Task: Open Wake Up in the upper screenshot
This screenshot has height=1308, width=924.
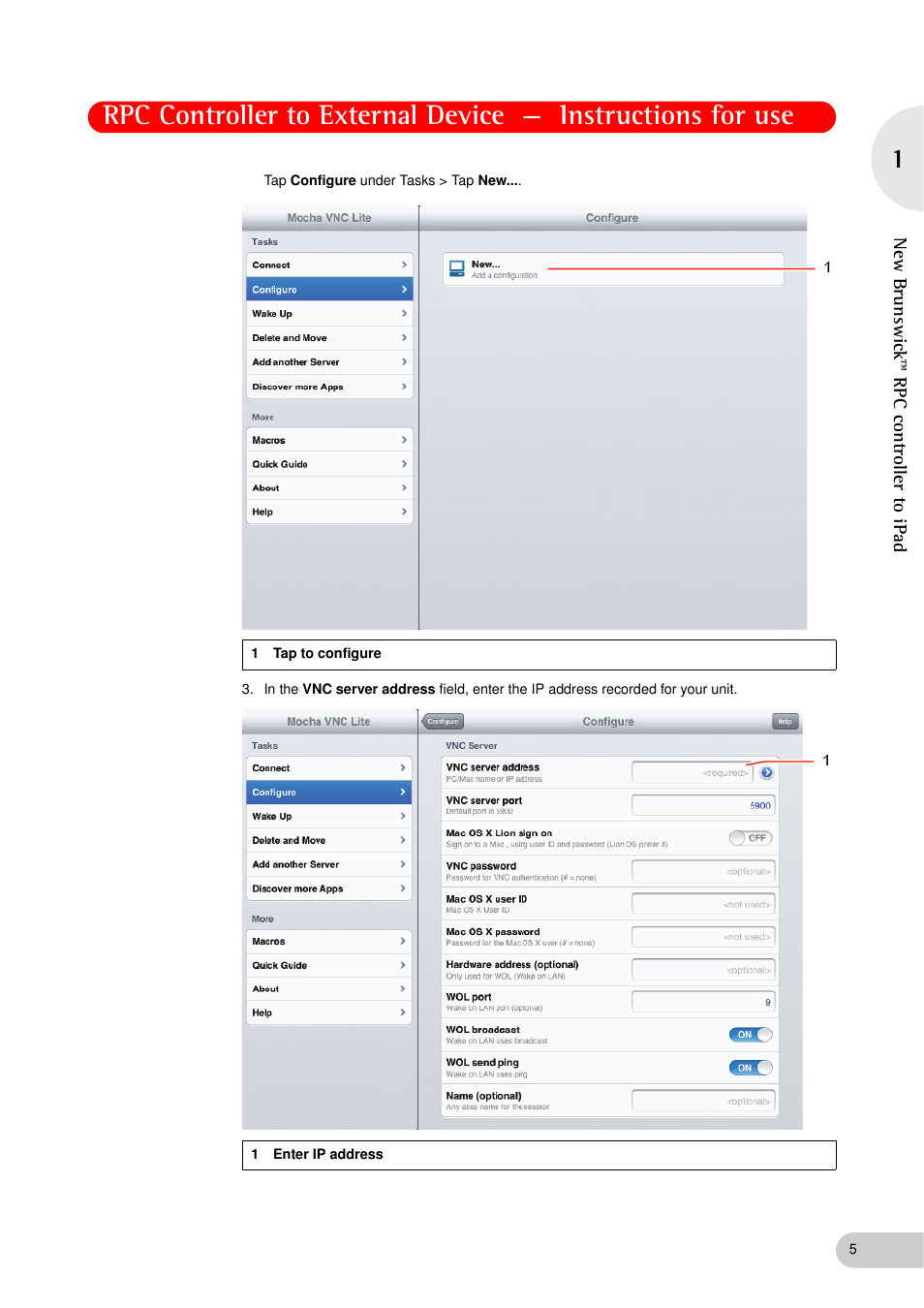Action: tap(329, 313)
